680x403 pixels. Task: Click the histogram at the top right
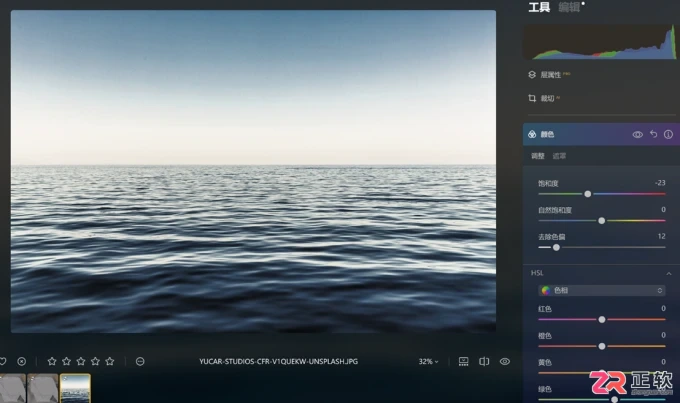[x=601, y=42]
